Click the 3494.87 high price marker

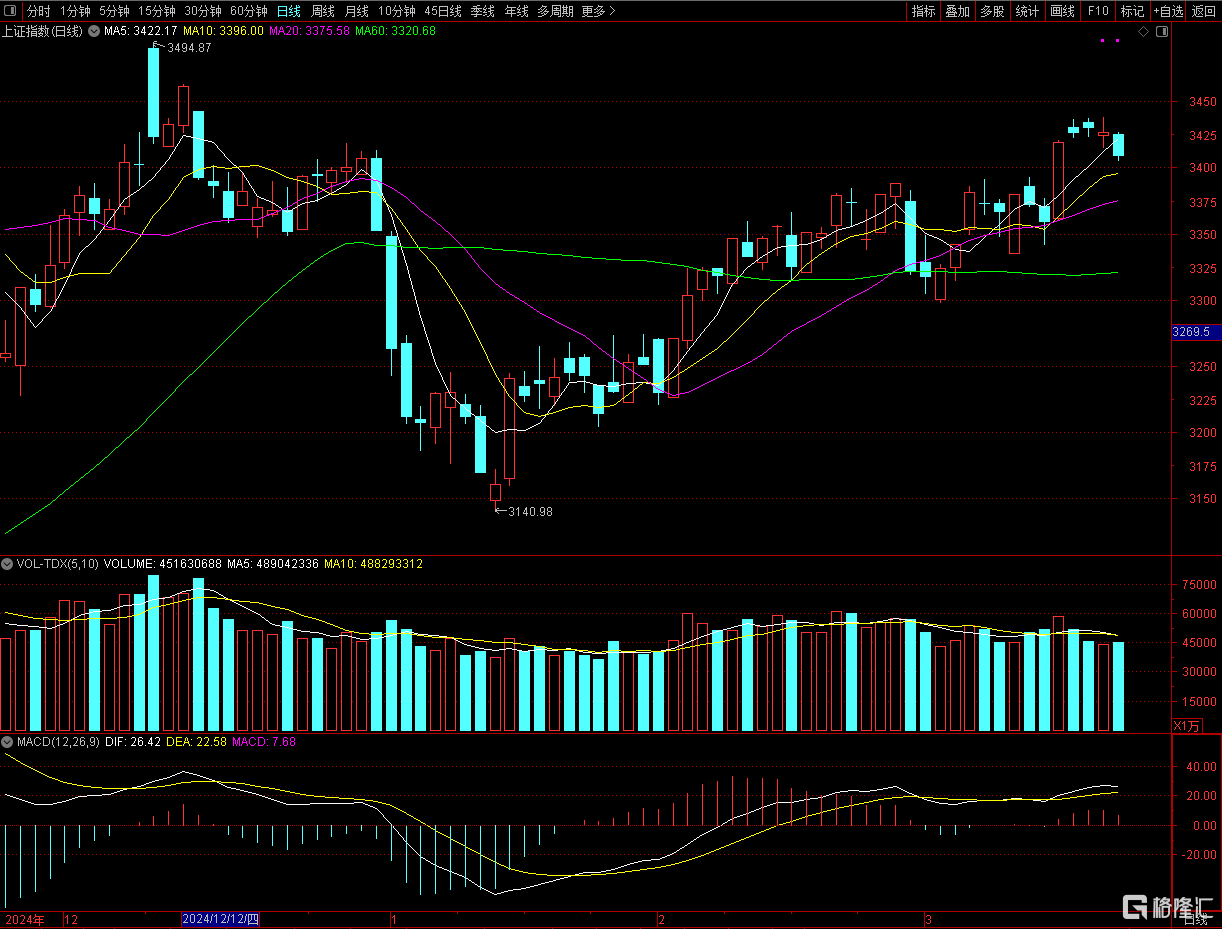coord(189,48)
